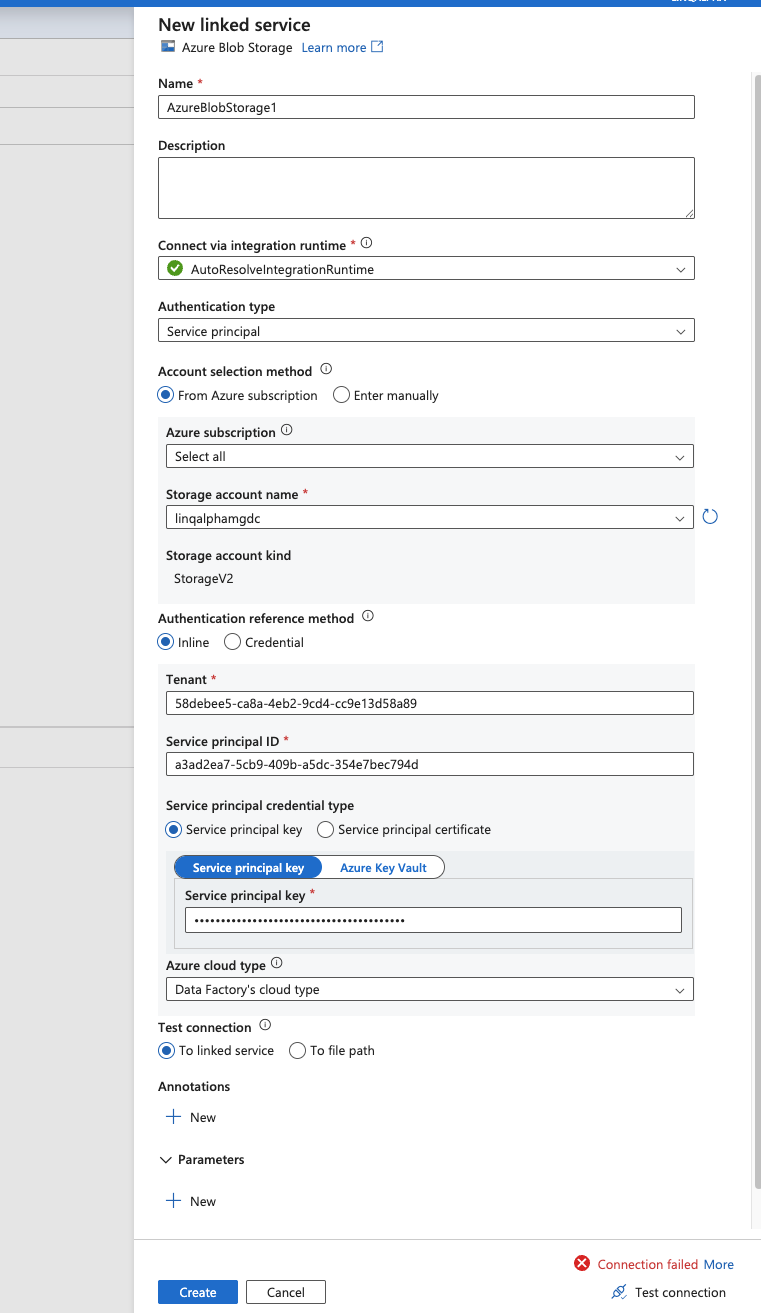Select Service principal certificate option
This screenshot has height=1313, width=761.
coord(325,829)
